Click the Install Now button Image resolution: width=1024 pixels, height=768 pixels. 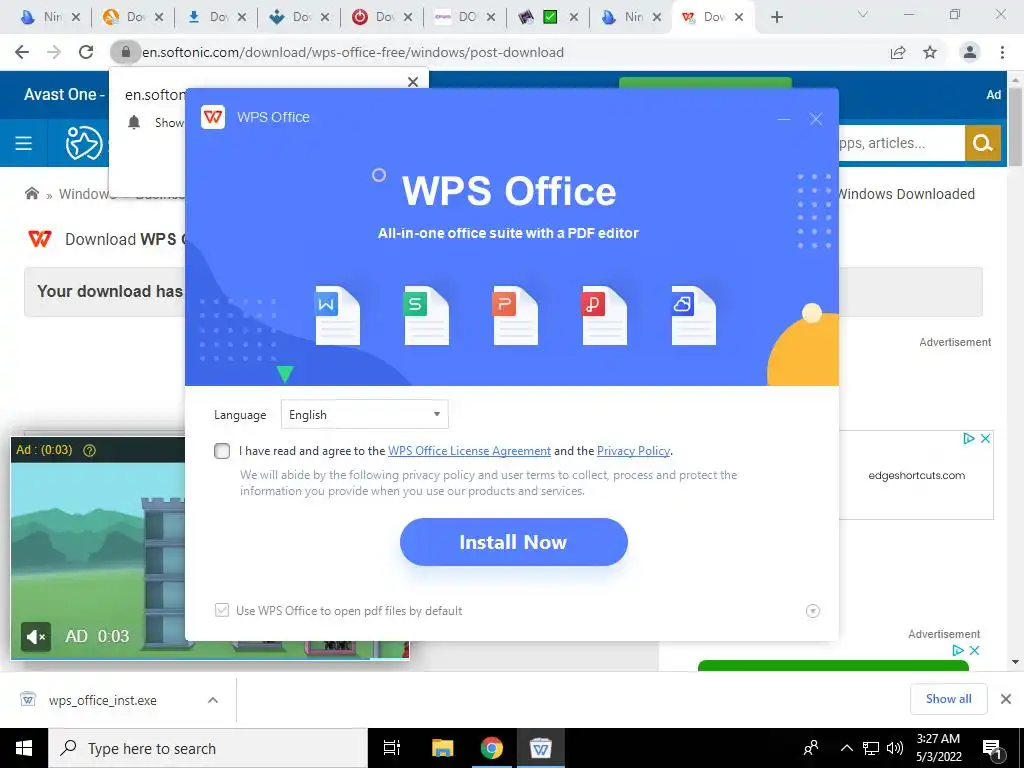[x=513, y=542]
